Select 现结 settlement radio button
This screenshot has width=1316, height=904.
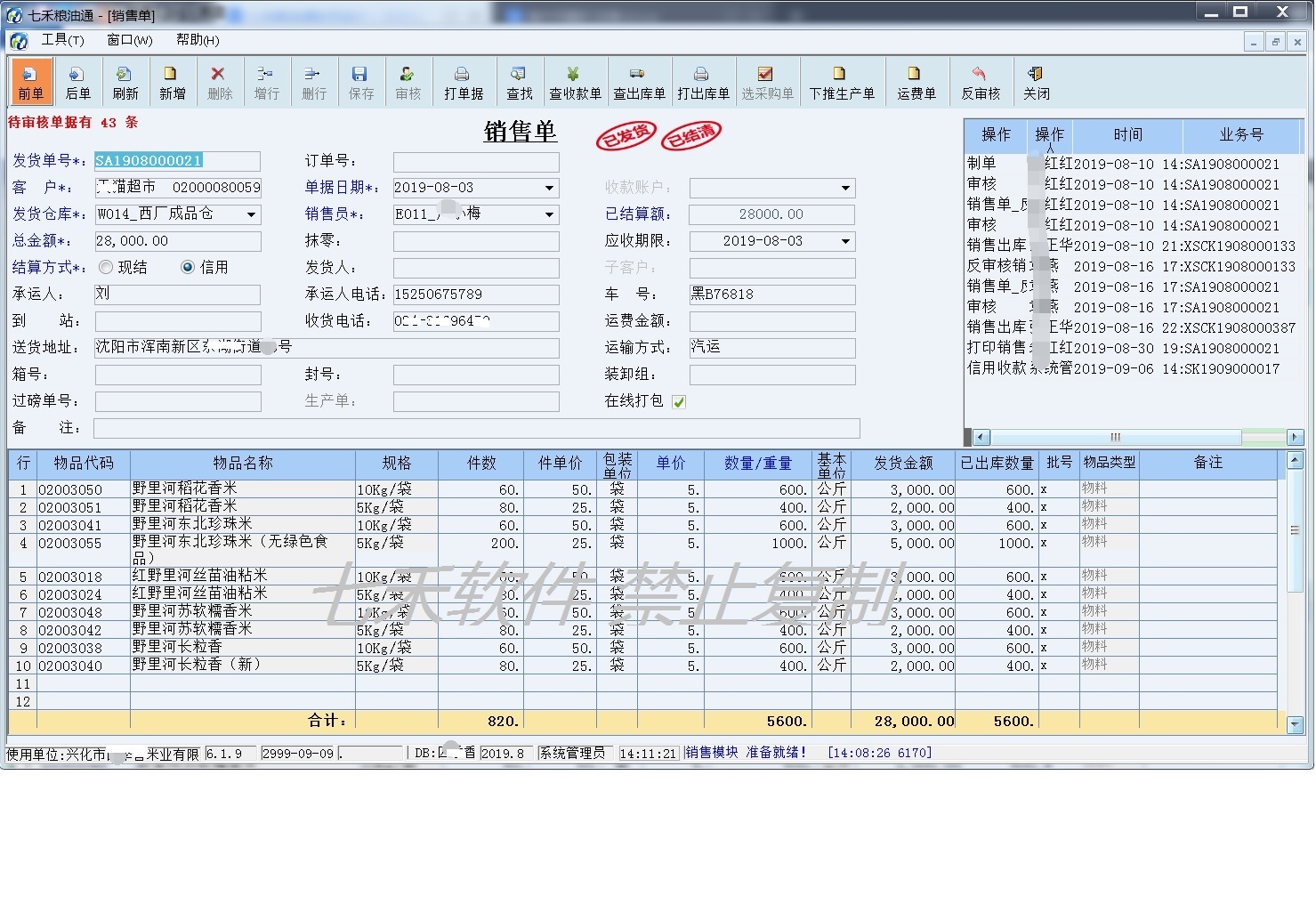click(x=107, y=267)
